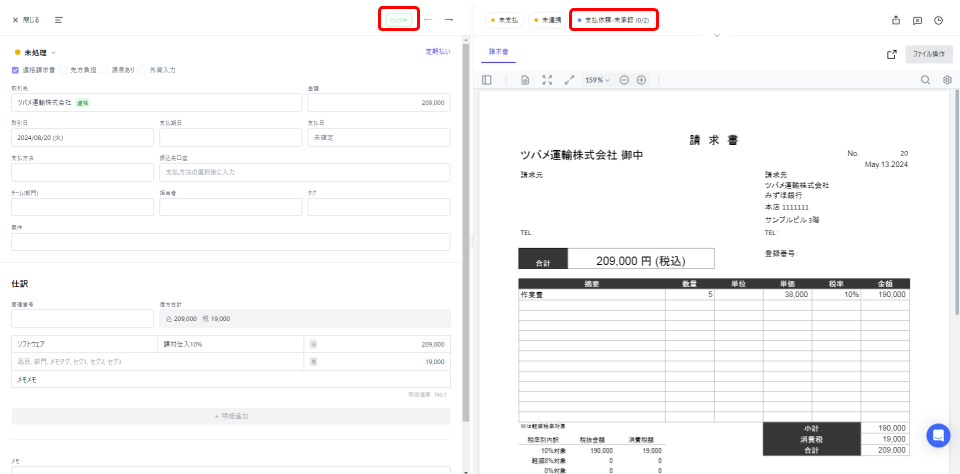Click the share/export icon at top right
This screenshot has height=474, width=960.
tap(896, 20)
